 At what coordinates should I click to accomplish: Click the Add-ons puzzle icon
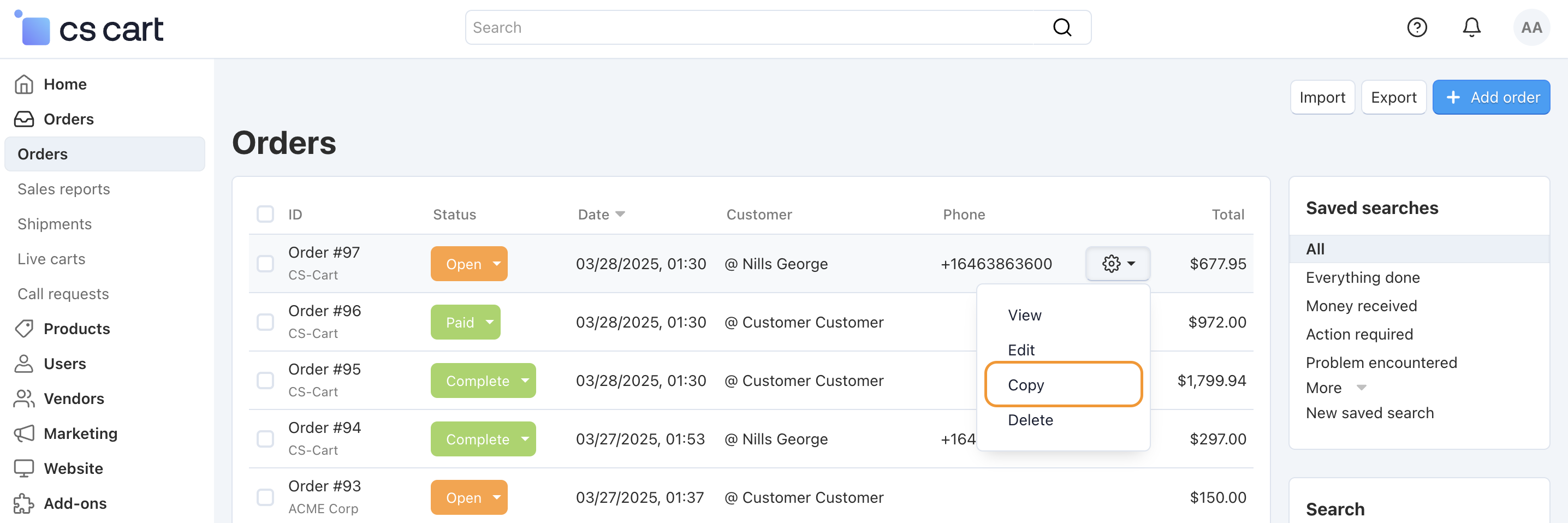(23, 503)
